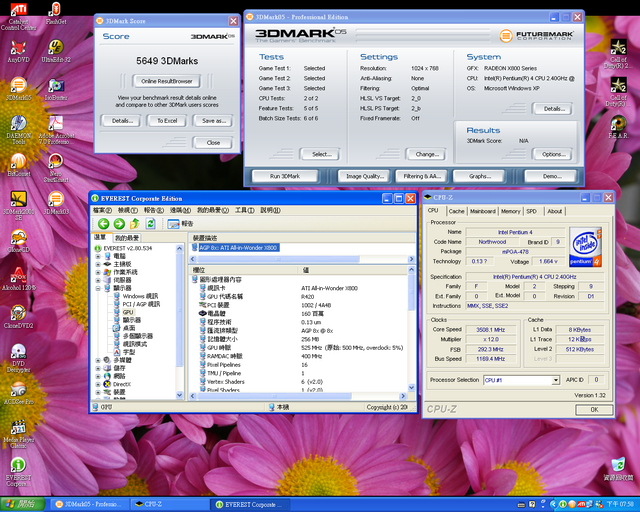640x512 pixels.
Task: Open the 3DMark2001 SE desktop shortcut
Action: (18, 206)
